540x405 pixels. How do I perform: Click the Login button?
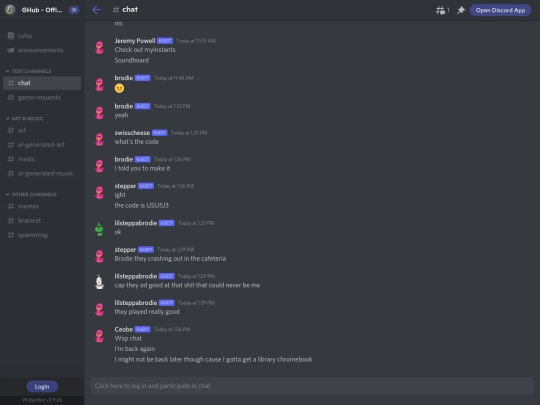42,386
